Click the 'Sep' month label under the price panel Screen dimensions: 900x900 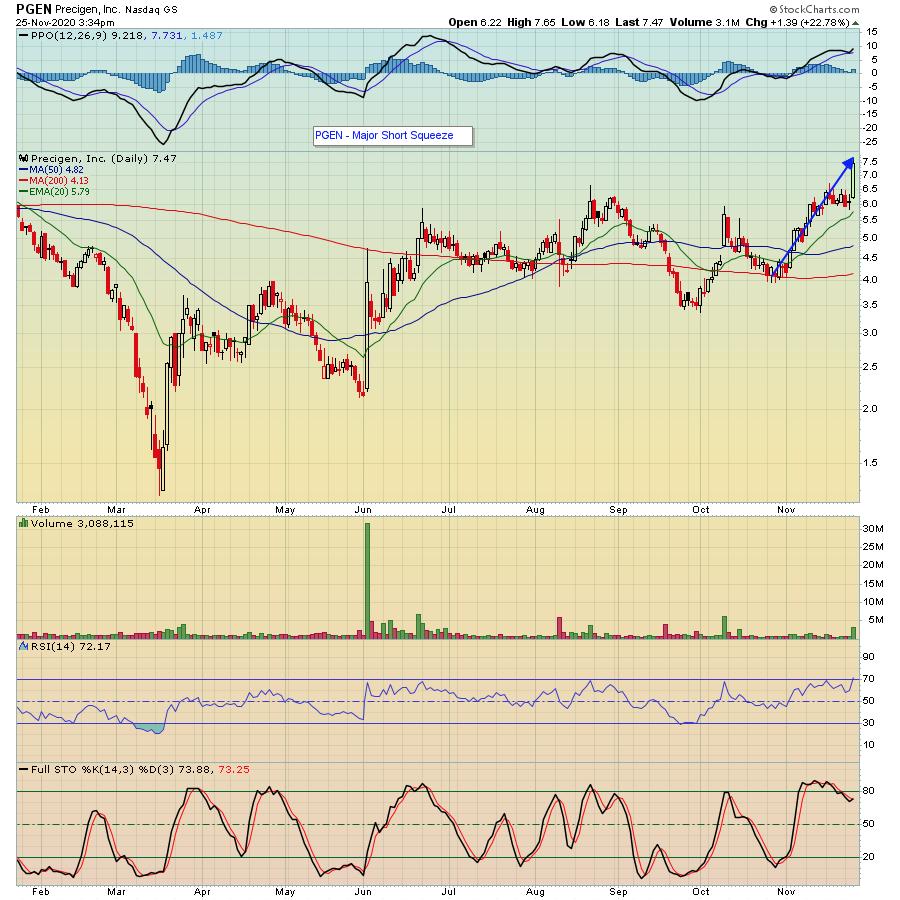coord(618,510)
